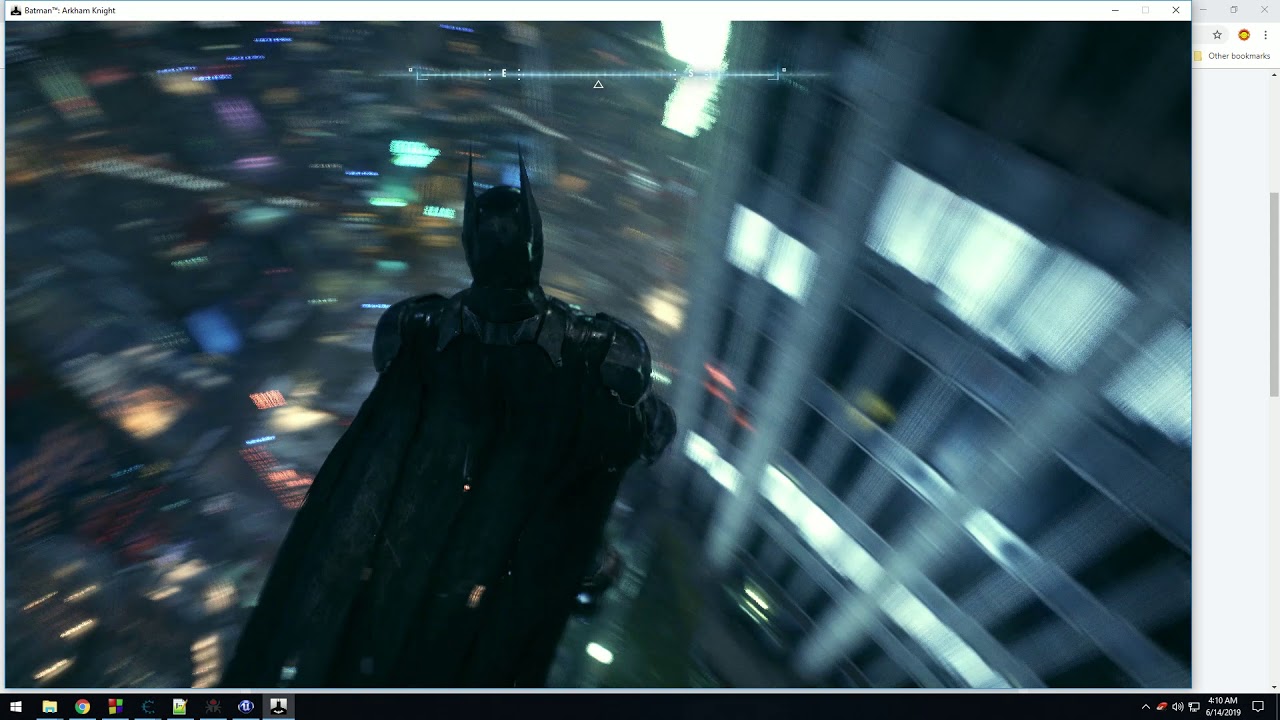Open the Other bookmarks folder in Chrome
This screenshot has width=1280, height=720.
[x=1232, y=56]
